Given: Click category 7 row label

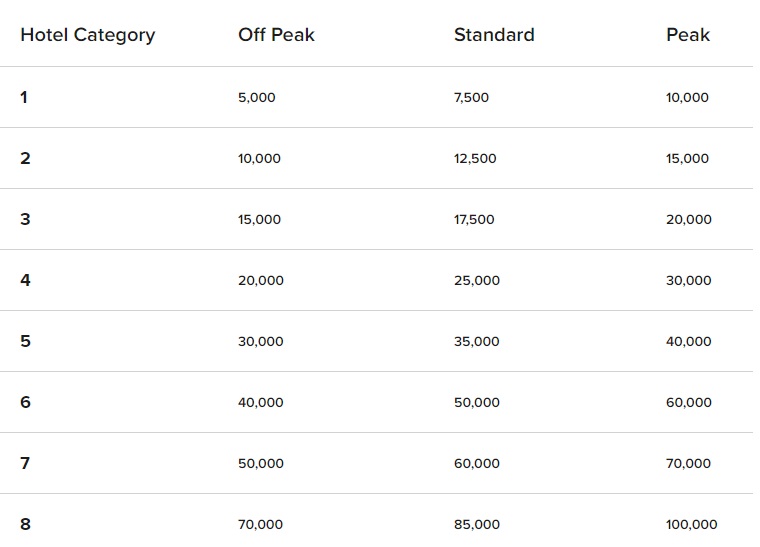Looking at the screenshot, I should click(x=25, y=464).
